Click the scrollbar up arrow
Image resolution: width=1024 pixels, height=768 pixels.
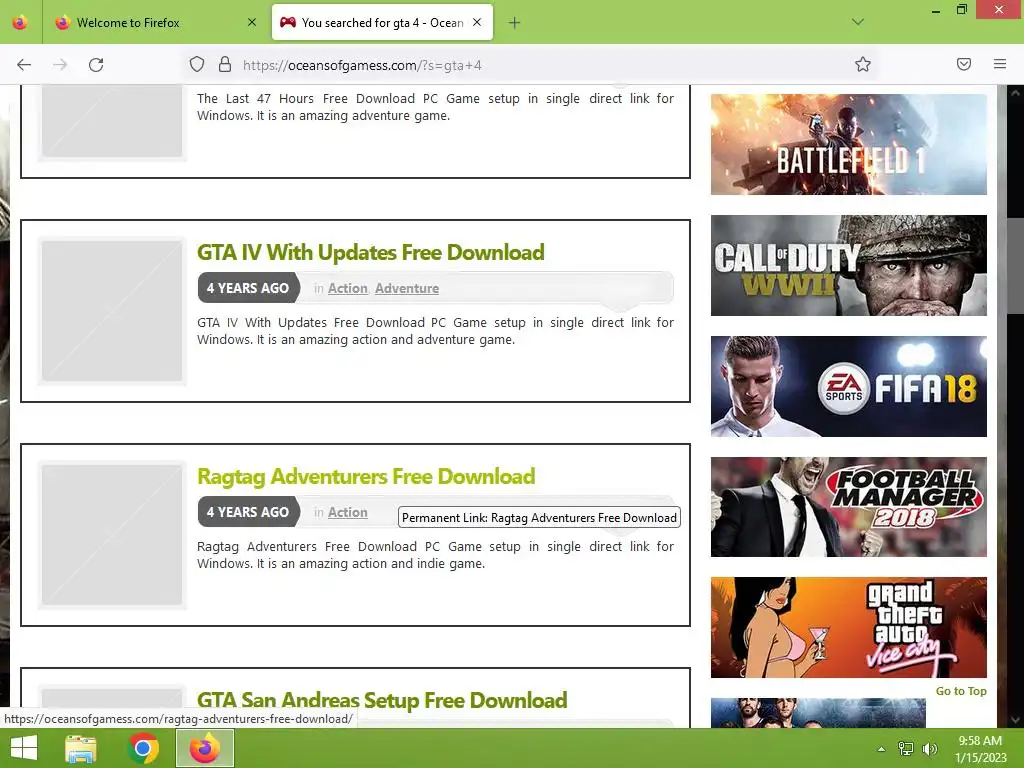coord(1015,93)
